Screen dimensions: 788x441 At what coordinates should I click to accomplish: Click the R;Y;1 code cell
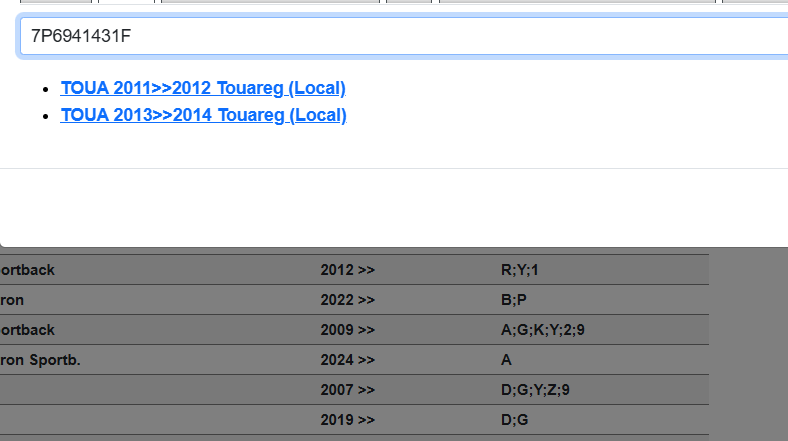point(519,270)
